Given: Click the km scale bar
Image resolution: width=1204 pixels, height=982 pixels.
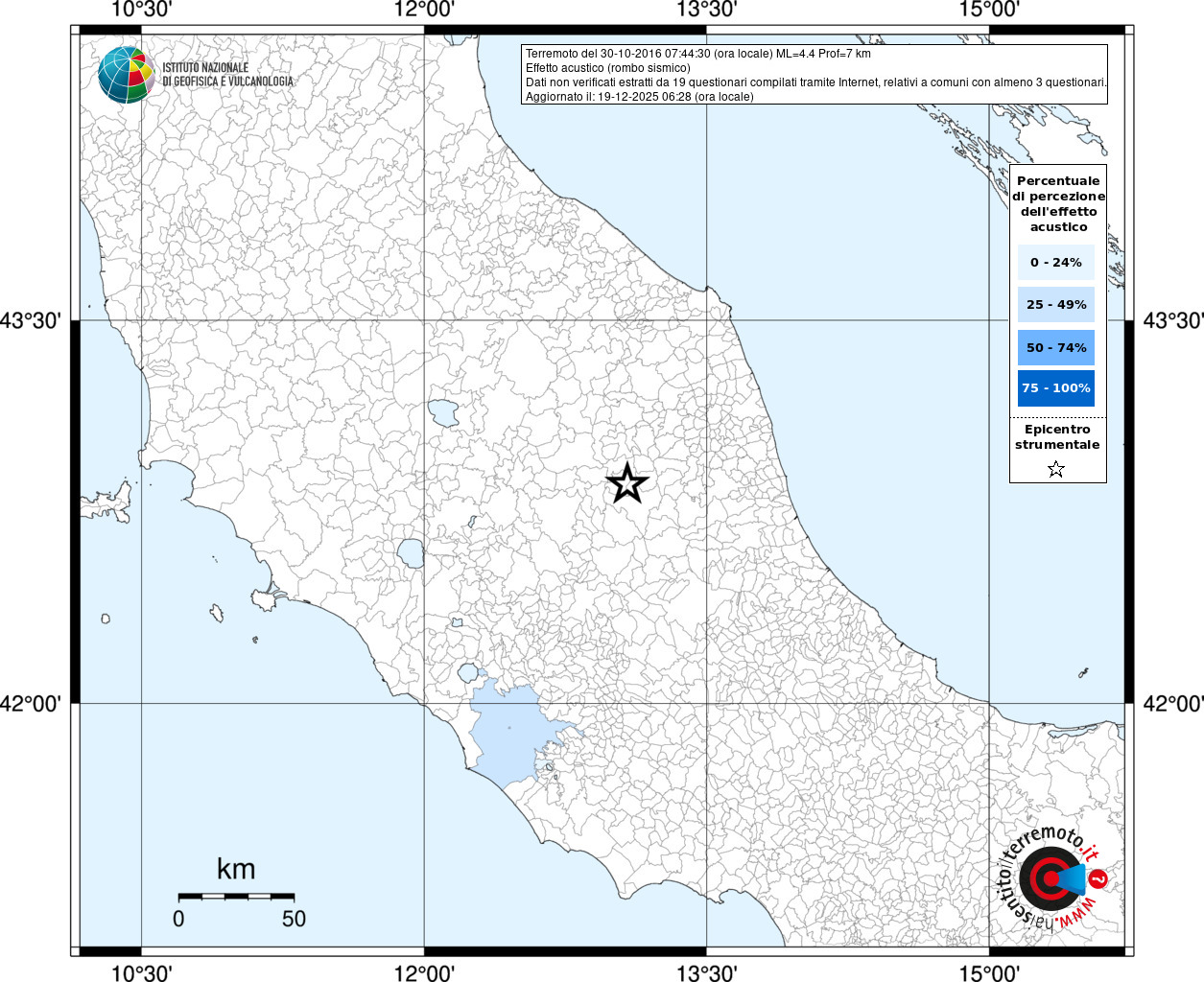Looking at the screenshot, I should (x=236, y=896).
